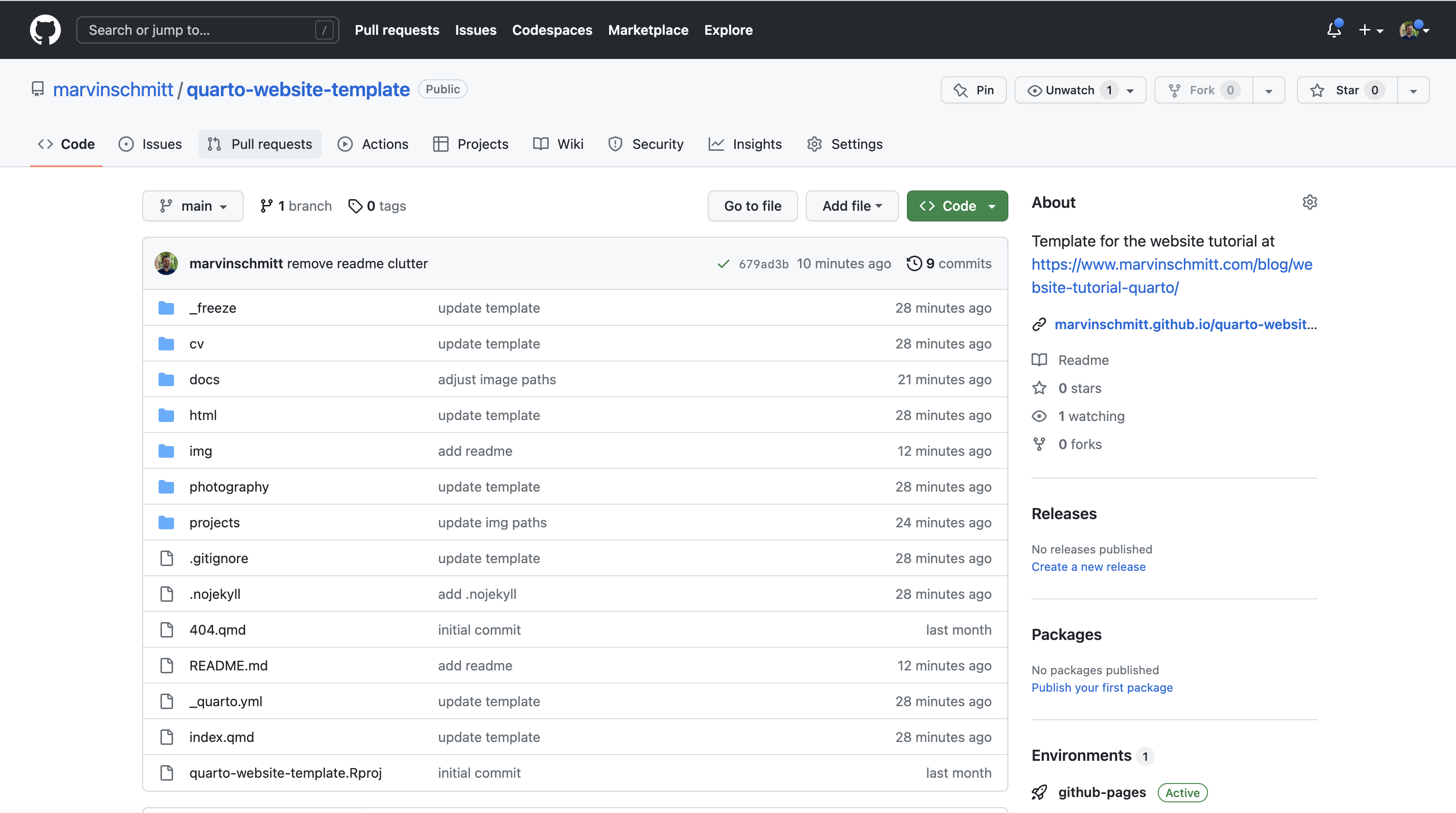The image size is (1456, 813).
Task: Open the img folder icon
Action: click(166, 451)
